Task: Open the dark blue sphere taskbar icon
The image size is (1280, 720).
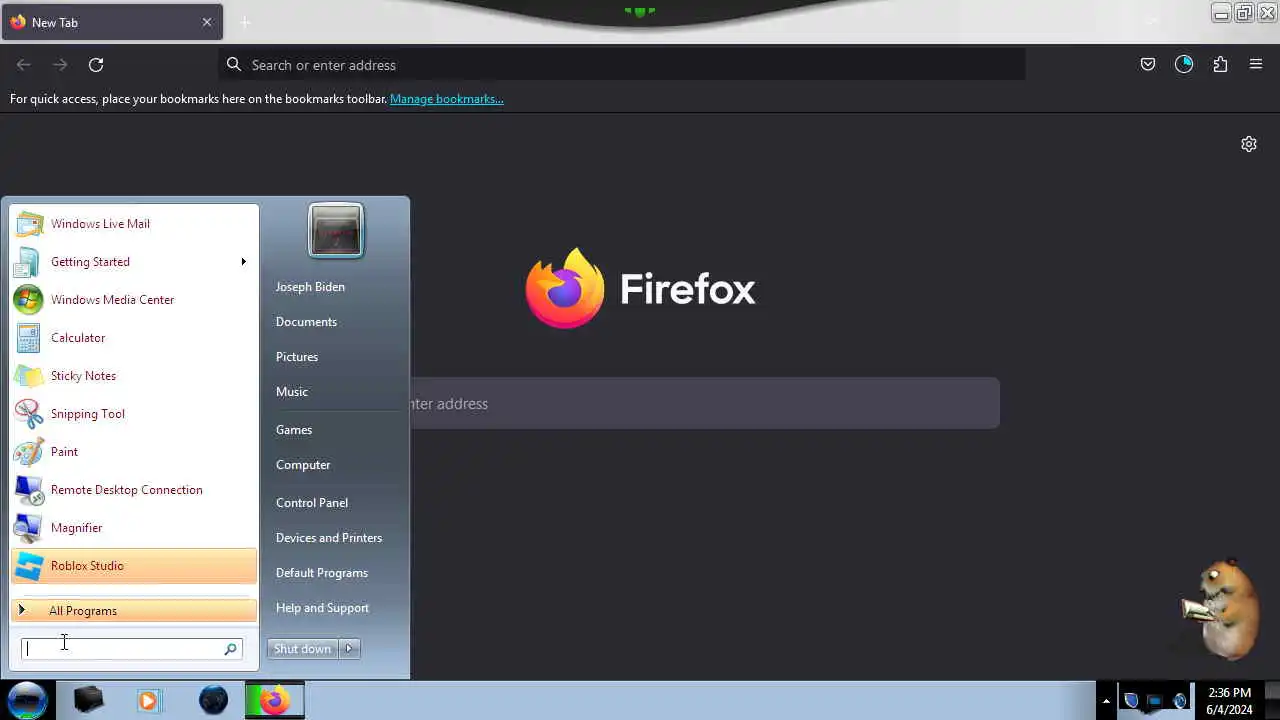Action: [x=213, y=700]
